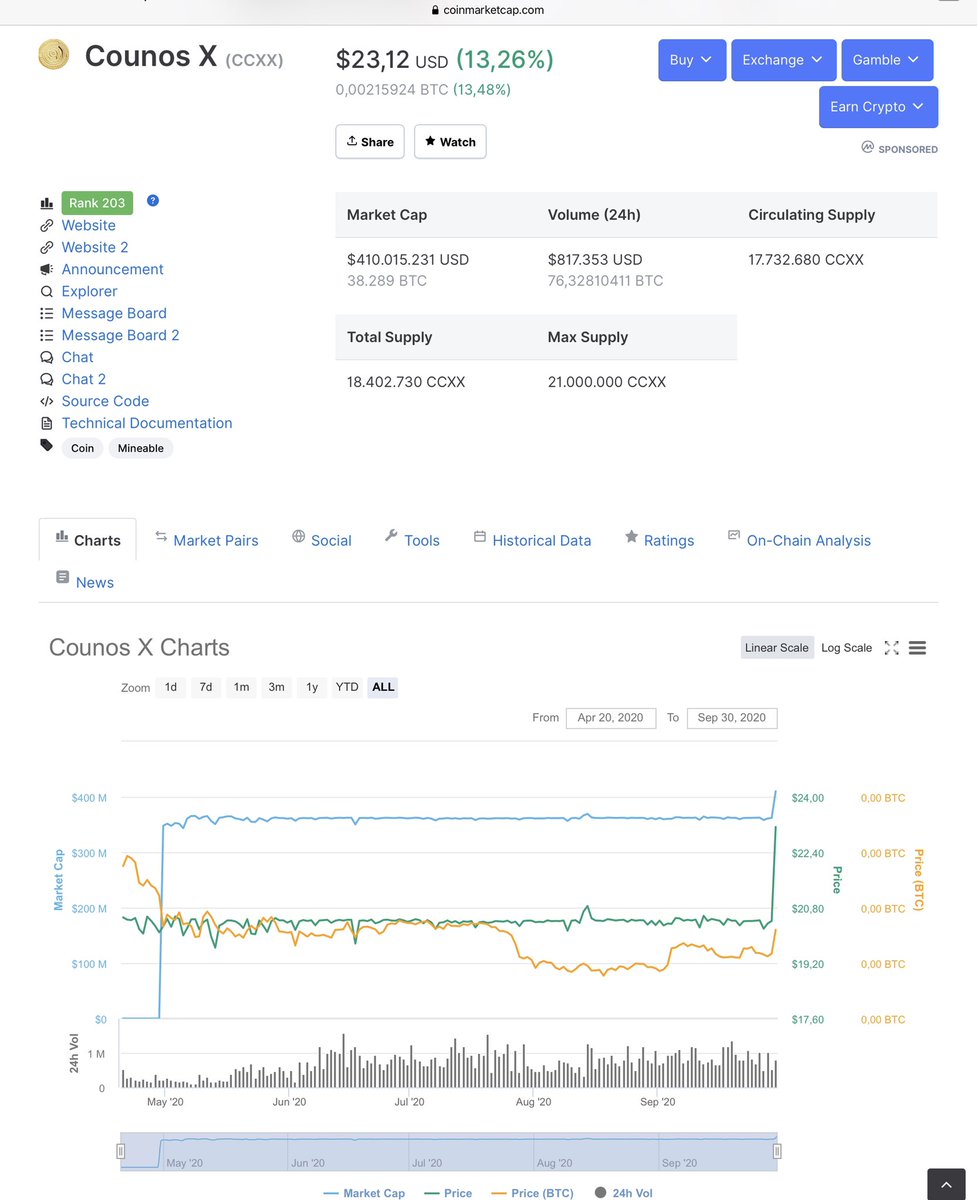Open the chart hamburger menu icon
The height and width of the screenshot is (1200, 977).
[x=917, y=648]
